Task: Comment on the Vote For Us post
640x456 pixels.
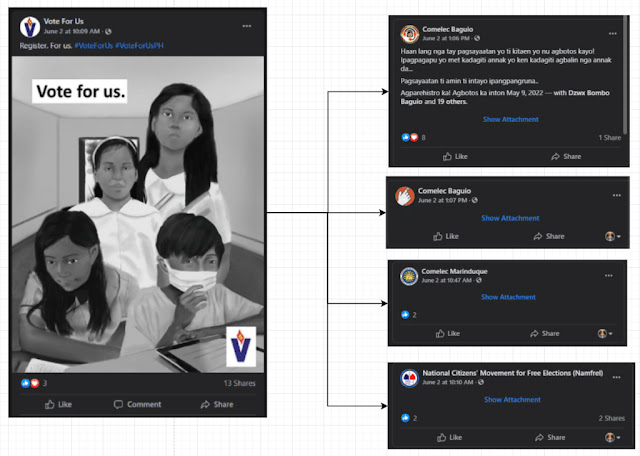Action: 138,405
